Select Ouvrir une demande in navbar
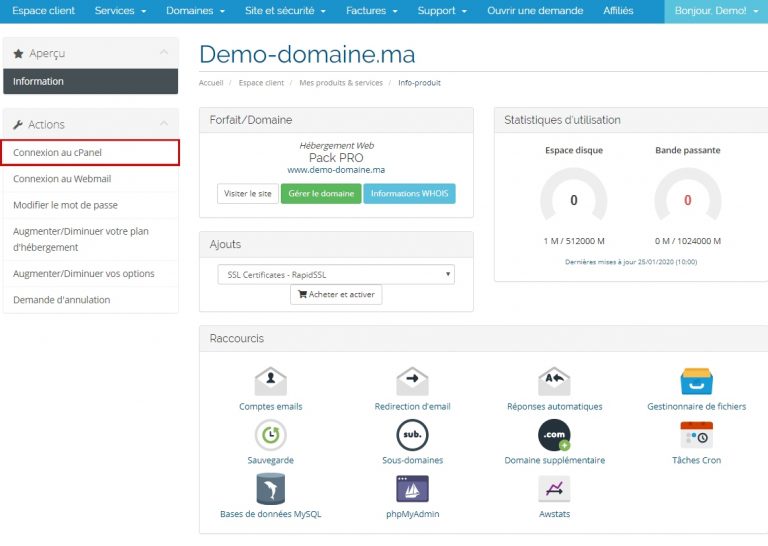 click(x=535, y=11)
